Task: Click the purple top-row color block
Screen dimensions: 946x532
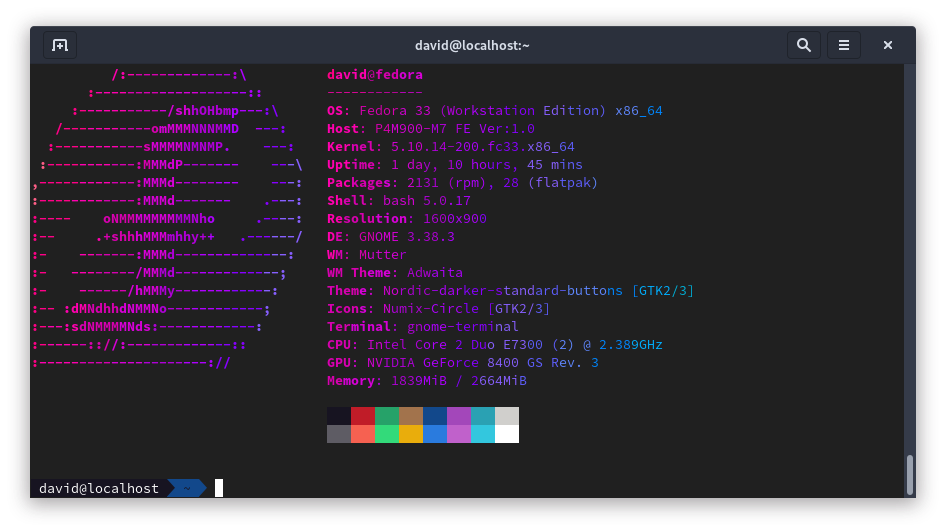Action: tap(459, 416)
